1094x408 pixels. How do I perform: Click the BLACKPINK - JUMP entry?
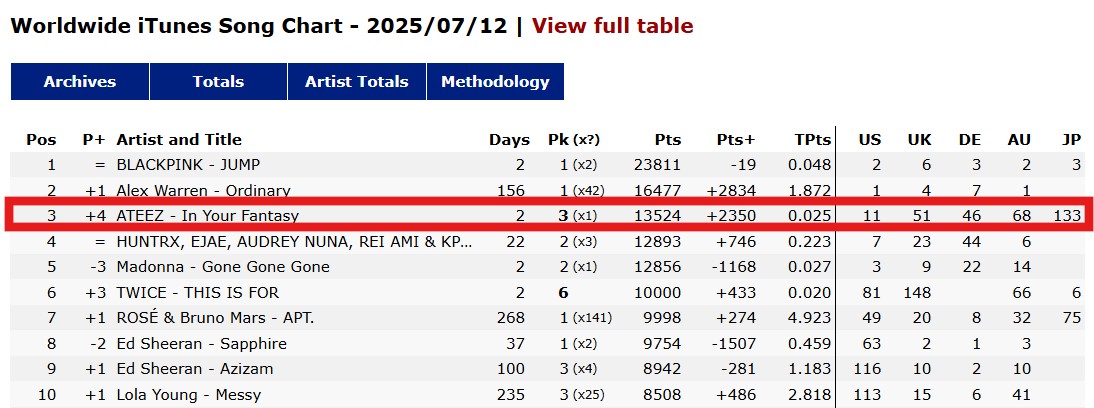click(188, 165)
